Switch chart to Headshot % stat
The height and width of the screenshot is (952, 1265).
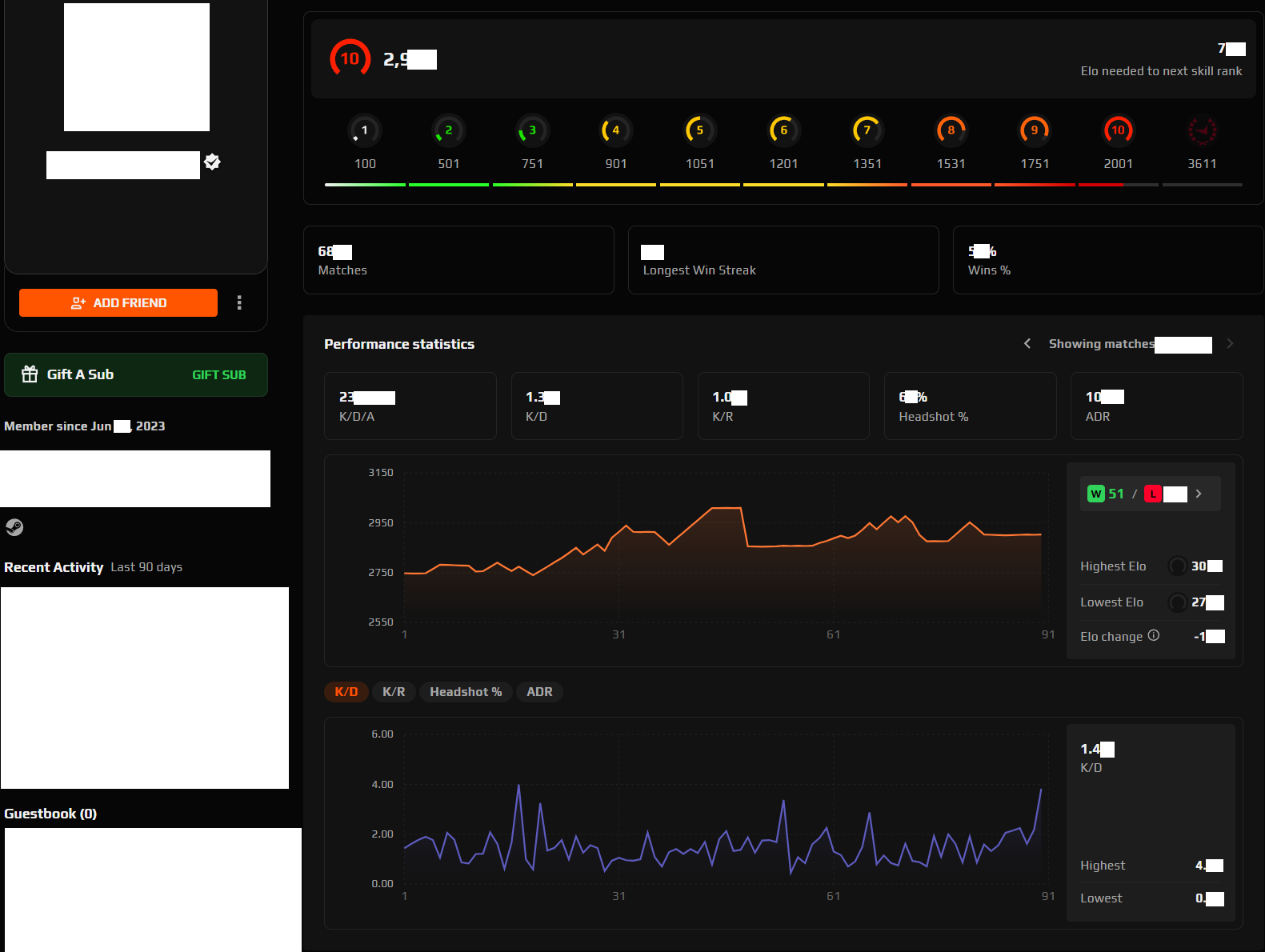[x=466, y=692]
